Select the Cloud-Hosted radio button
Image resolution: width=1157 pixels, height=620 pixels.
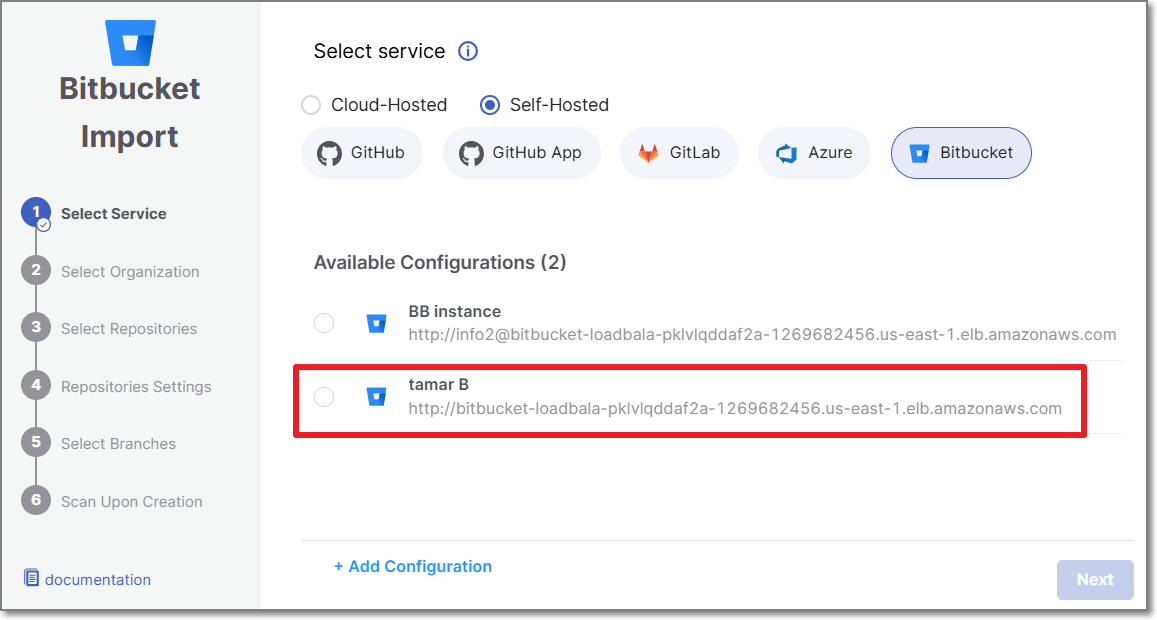pyautogui.click(x=311, y=105)
